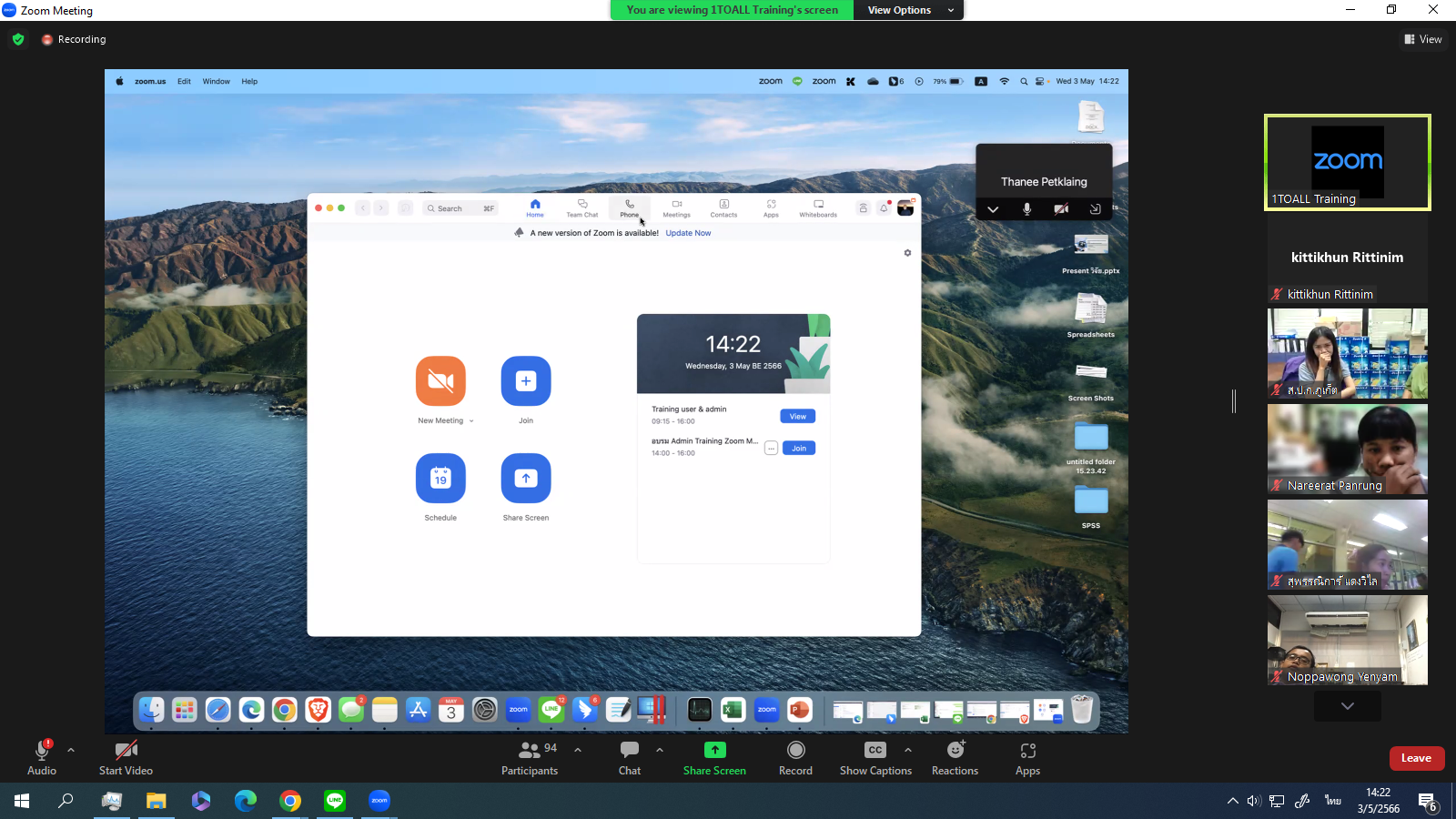Expand the Participants options caret
The image size is (1456, 819).
coord(578,750)
